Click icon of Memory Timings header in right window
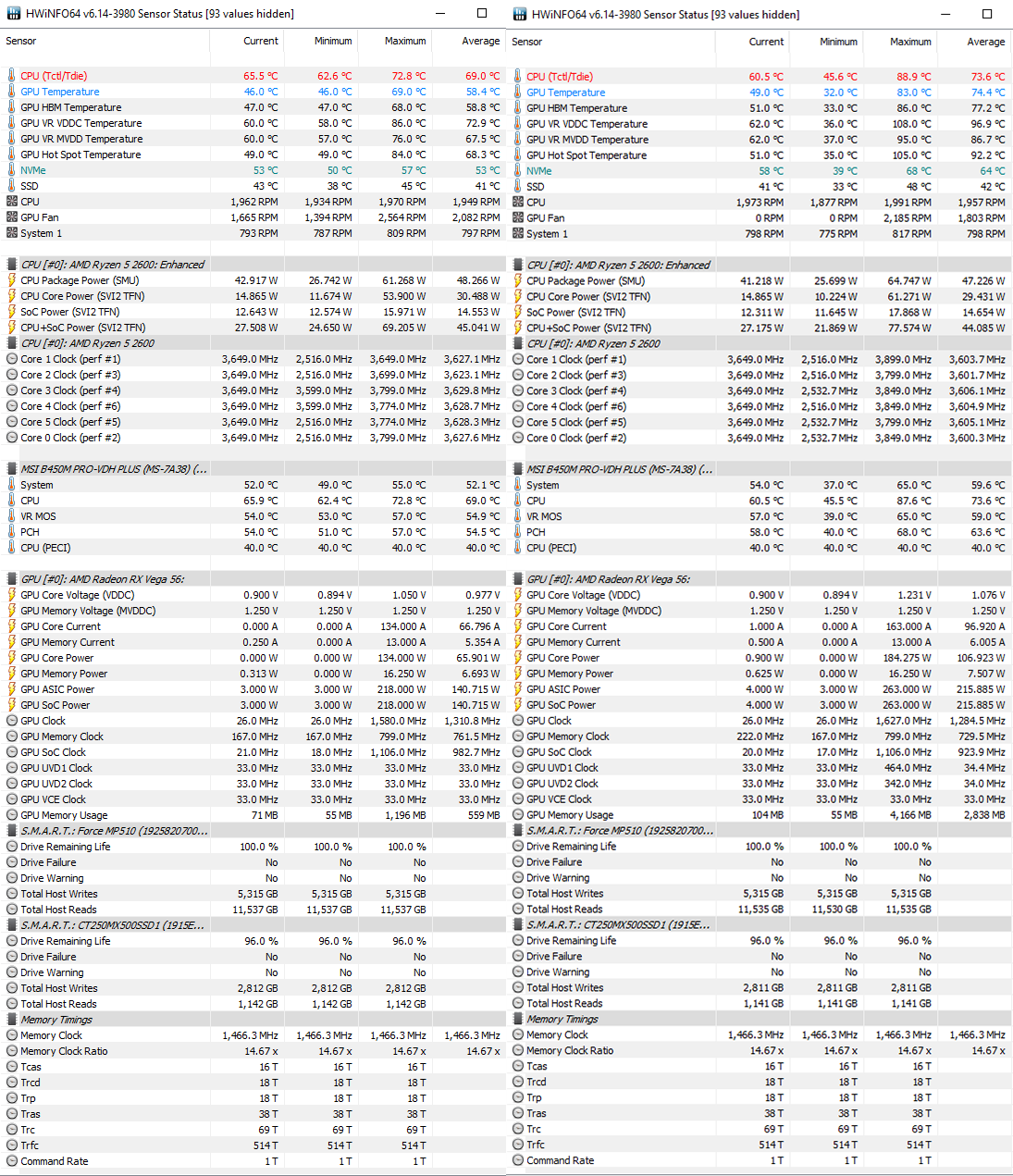Image resolution: width=1013 pixels, height=1176 pixels. (518, 1019)
